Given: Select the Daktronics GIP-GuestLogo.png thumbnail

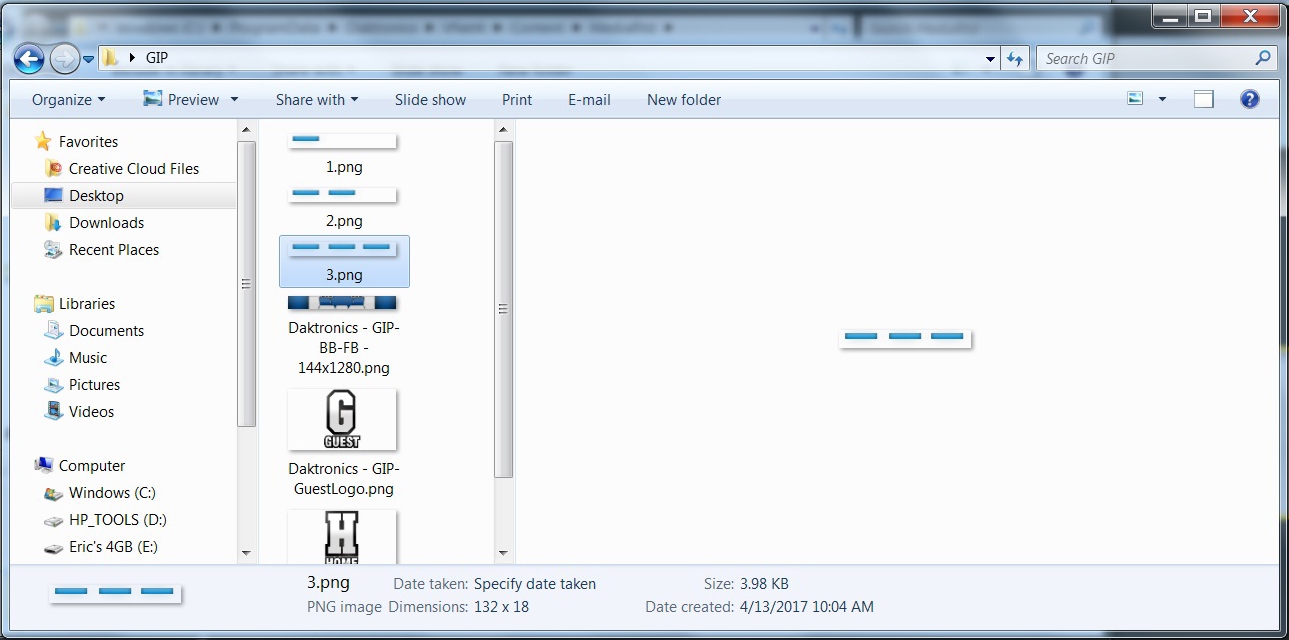Looking at the screenshot, I should tap(342, 420).
